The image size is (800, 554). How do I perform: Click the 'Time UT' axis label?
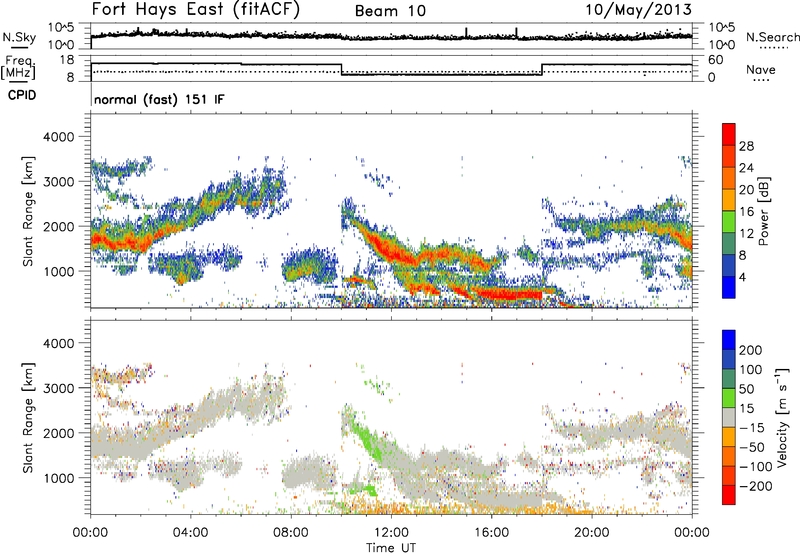(391, 548)
